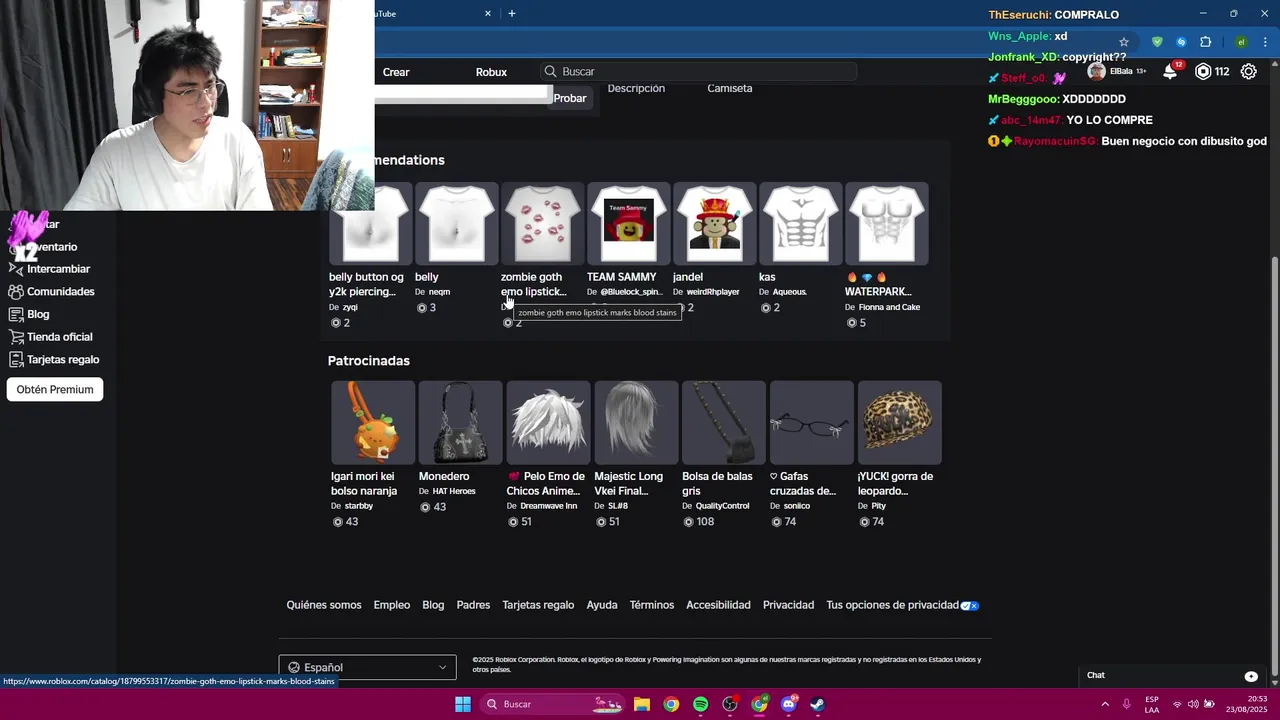Open the ¡YUCK! gorra de leopardo item
This screenshot has width=1280, height=720.
point(899,422)
